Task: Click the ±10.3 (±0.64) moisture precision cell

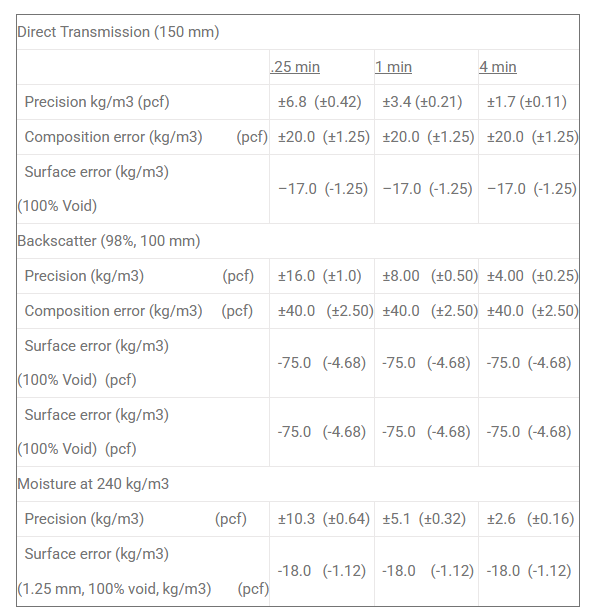Action: [x=323, y=519]
